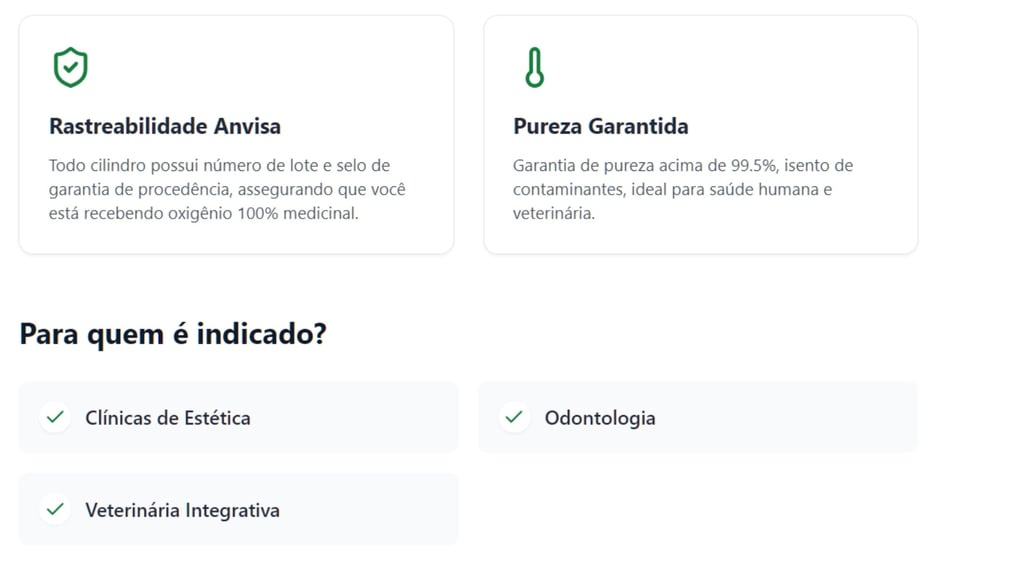Viewport: 1024px width, 577px height.
Task: Select the Pureza Garantida heading
Action: (x=600, y=127)
